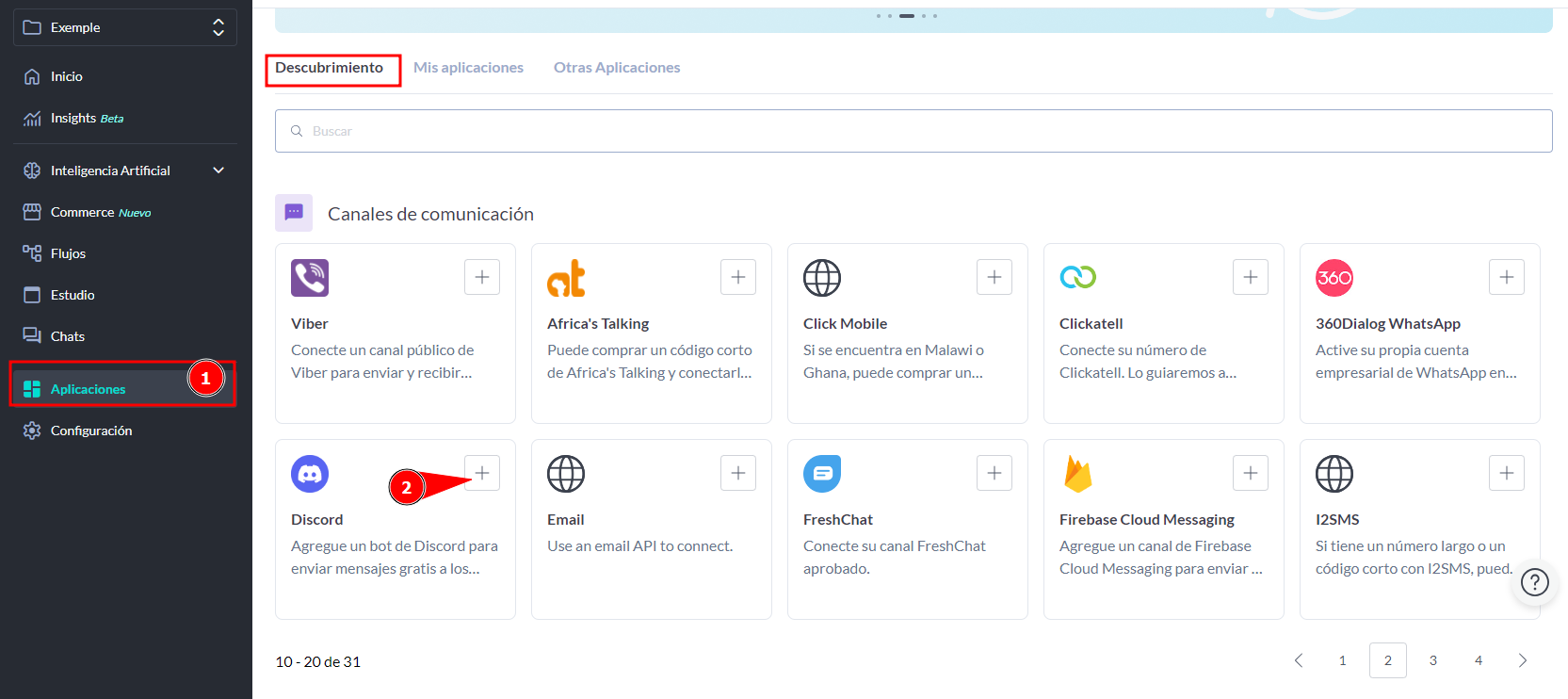Screen dimensions: 1568x699
Task: Switch to the Mis aplicaciones tab
Action: click(468, 68)
